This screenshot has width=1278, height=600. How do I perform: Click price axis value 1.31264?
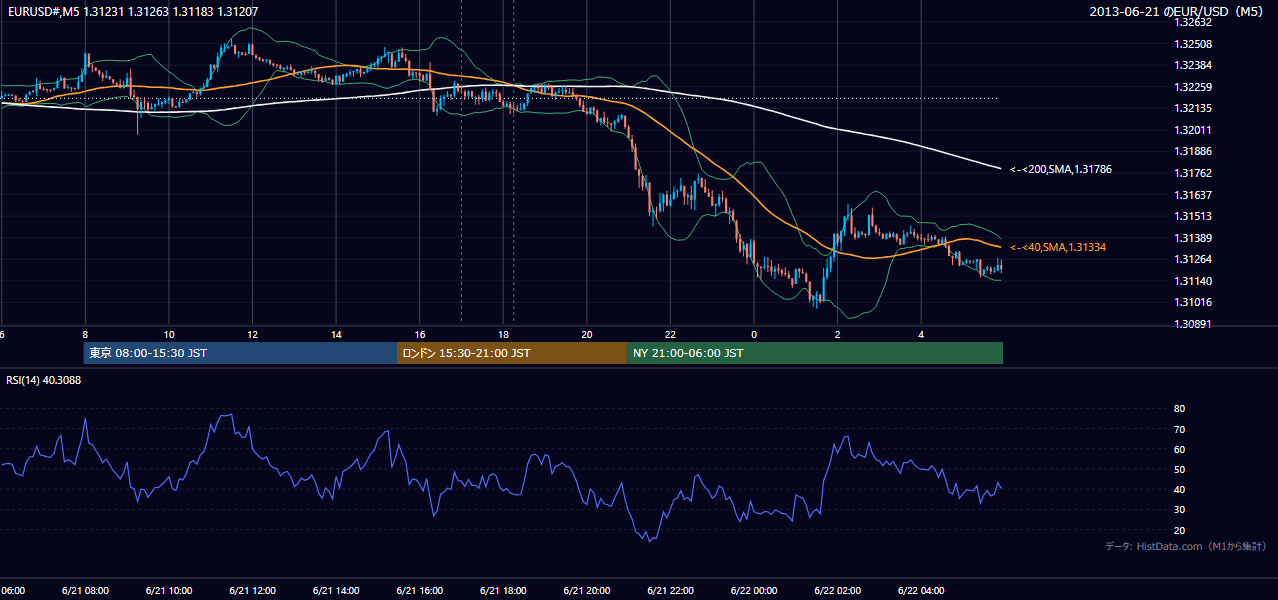pyautogui.click(x=1193, y=259)
